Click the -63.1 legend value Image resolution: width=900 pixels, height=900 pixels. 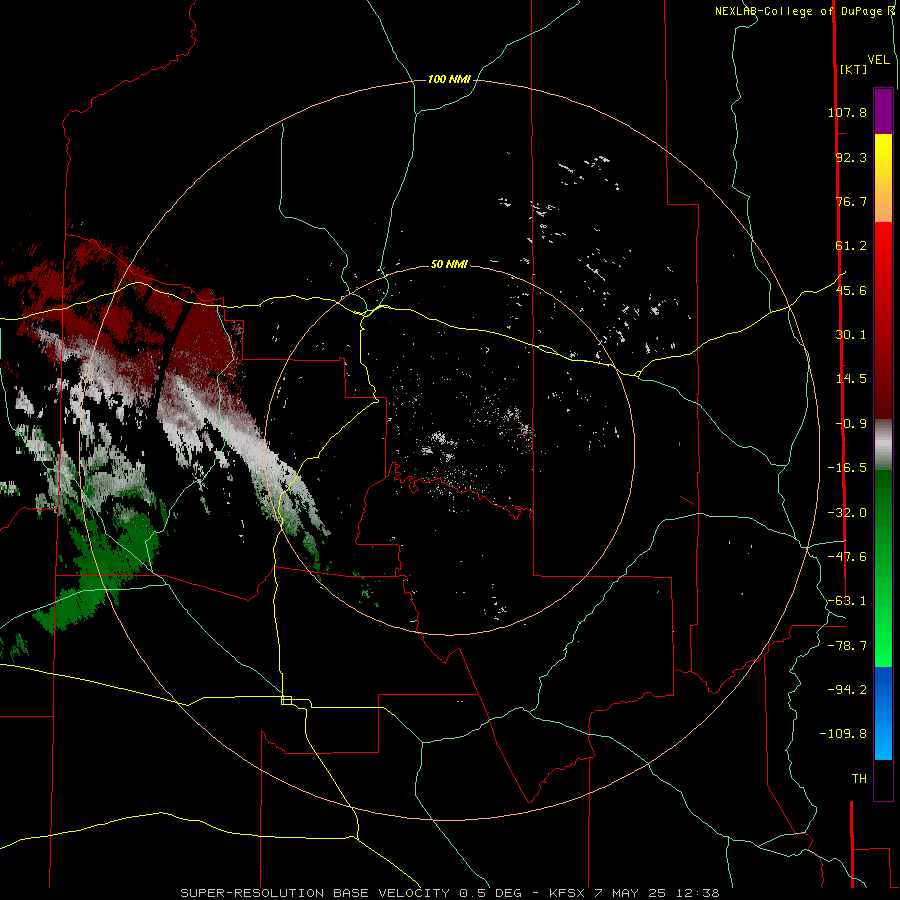(847, 601)
